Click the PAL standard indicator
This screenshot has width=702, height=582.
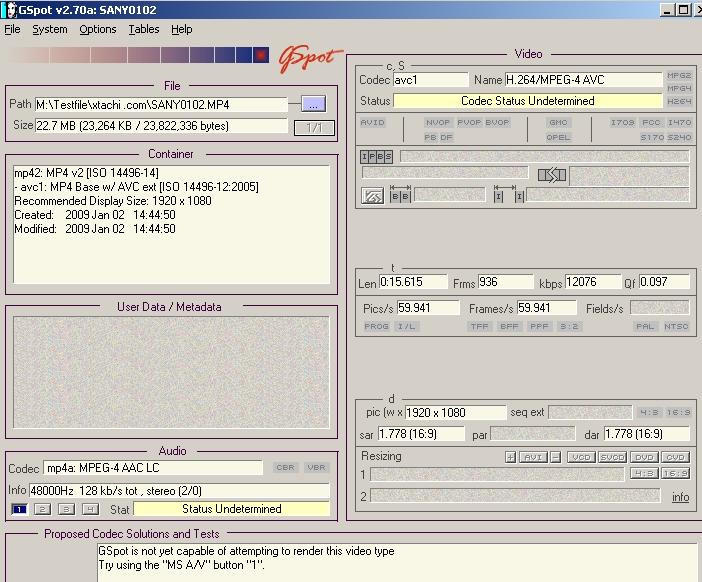(x=645, y=326)
